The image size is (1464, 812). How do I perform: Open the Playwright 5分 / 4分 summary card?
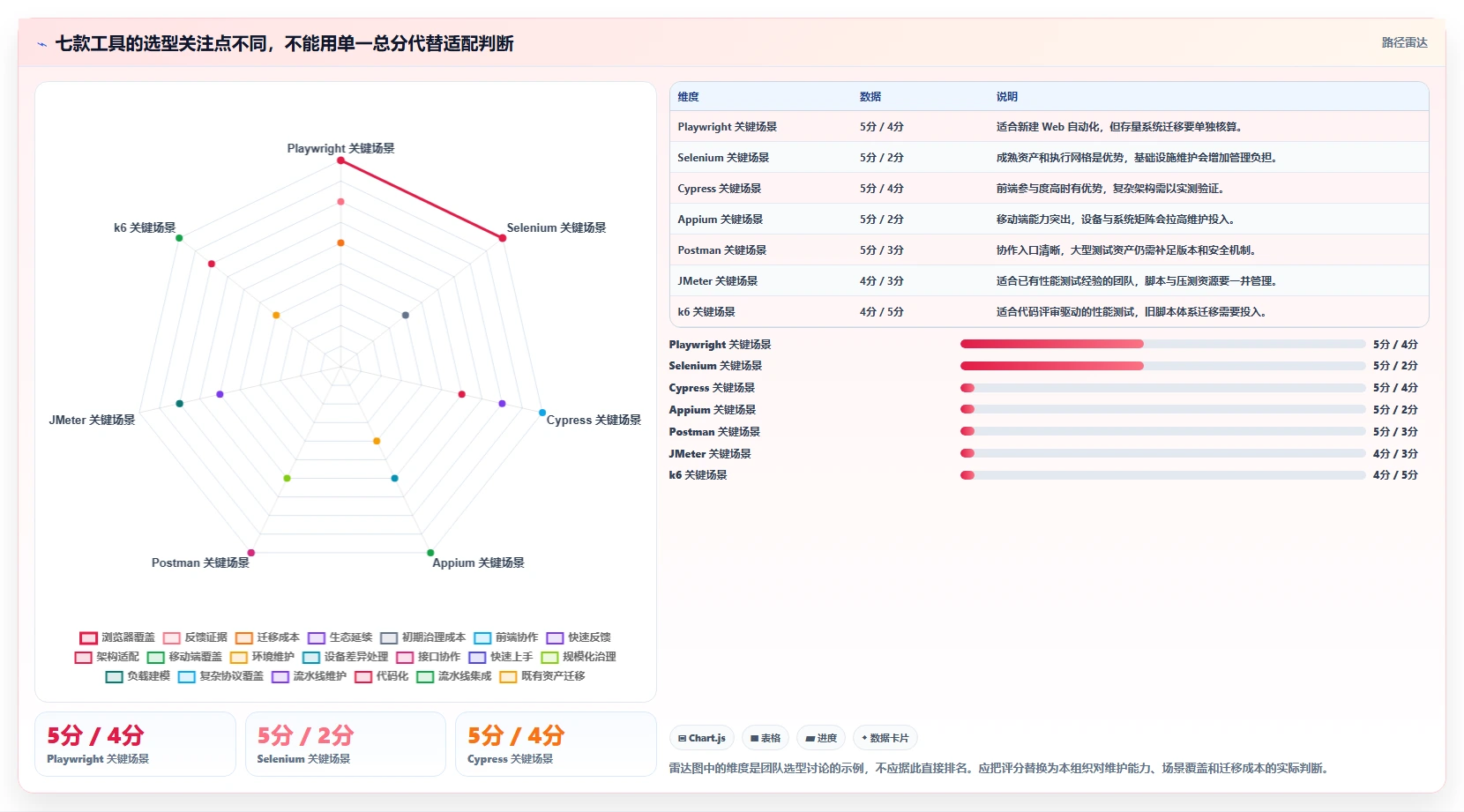click(x=135, y=744)
